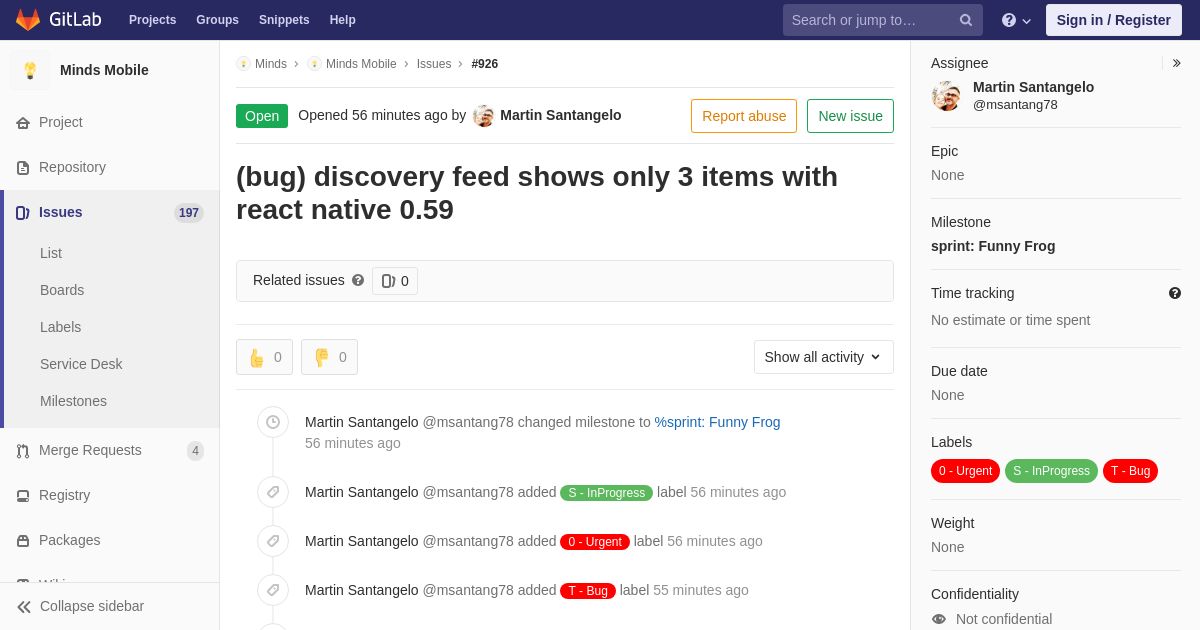
Task: Click the Time tracking help icon
Action: (1175, 293)
